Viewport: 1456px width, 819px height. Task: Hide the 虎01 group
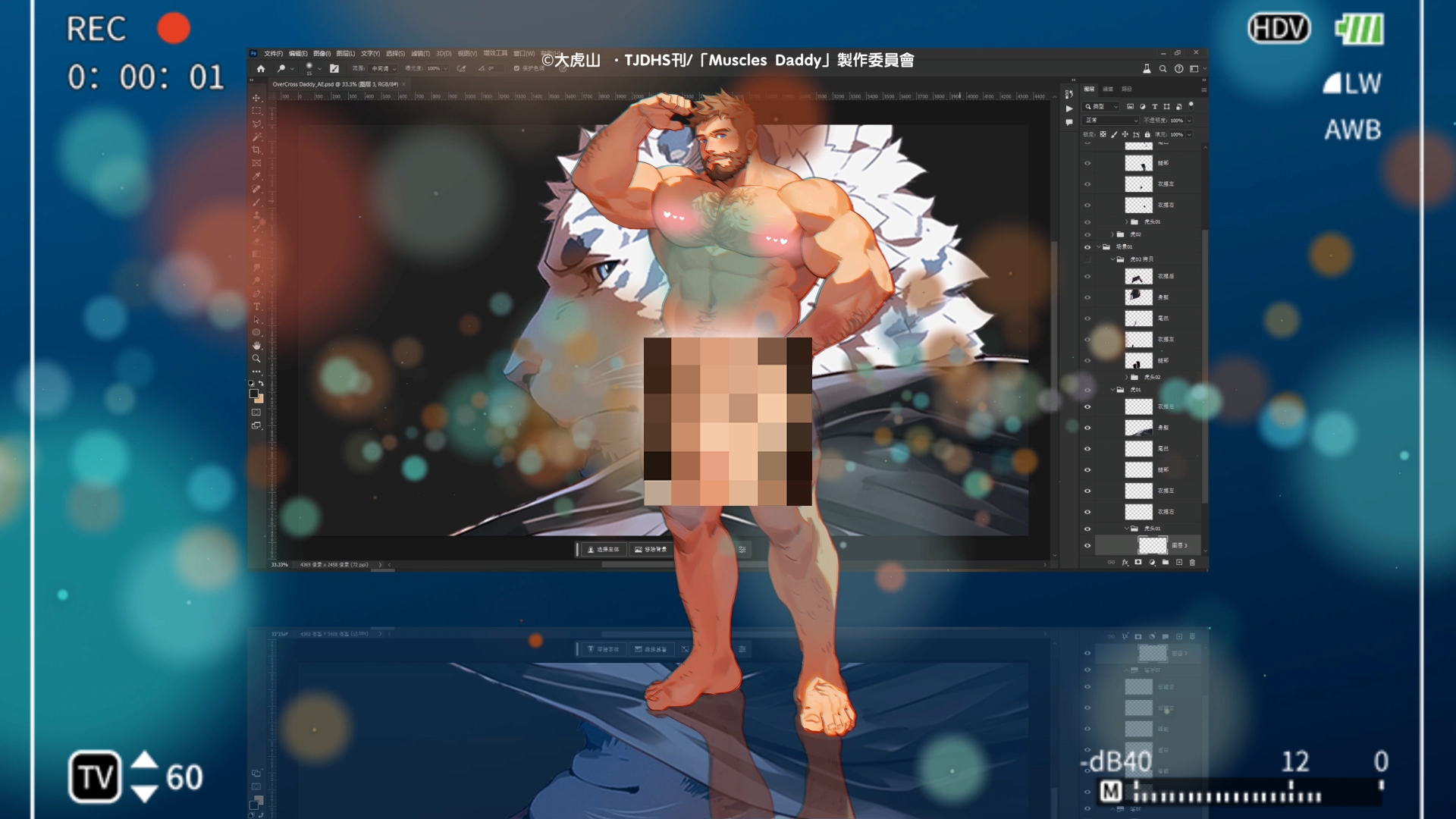(1087, 390)
